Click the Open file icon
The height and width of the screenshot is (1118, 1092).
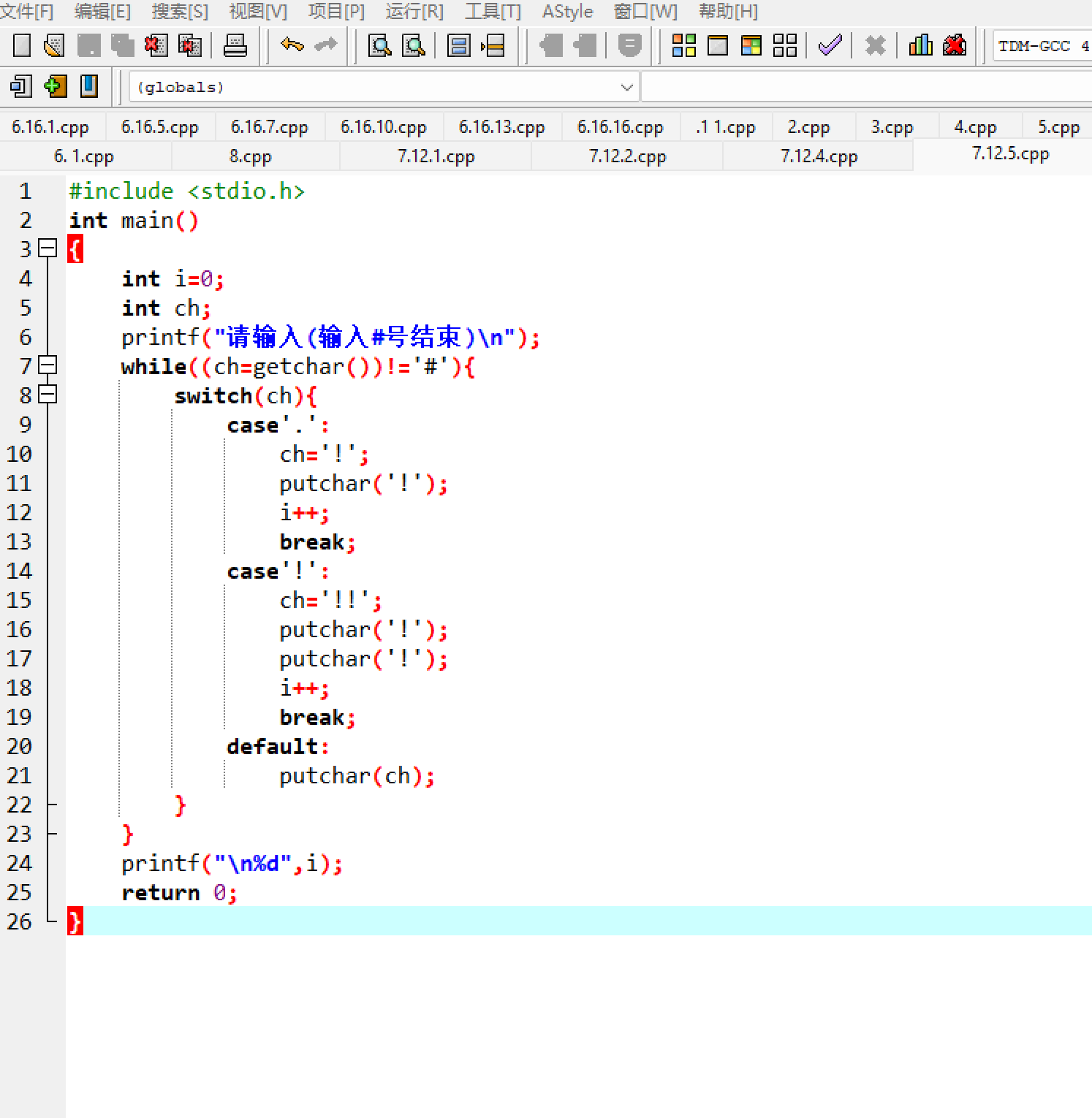coord(55,45)
